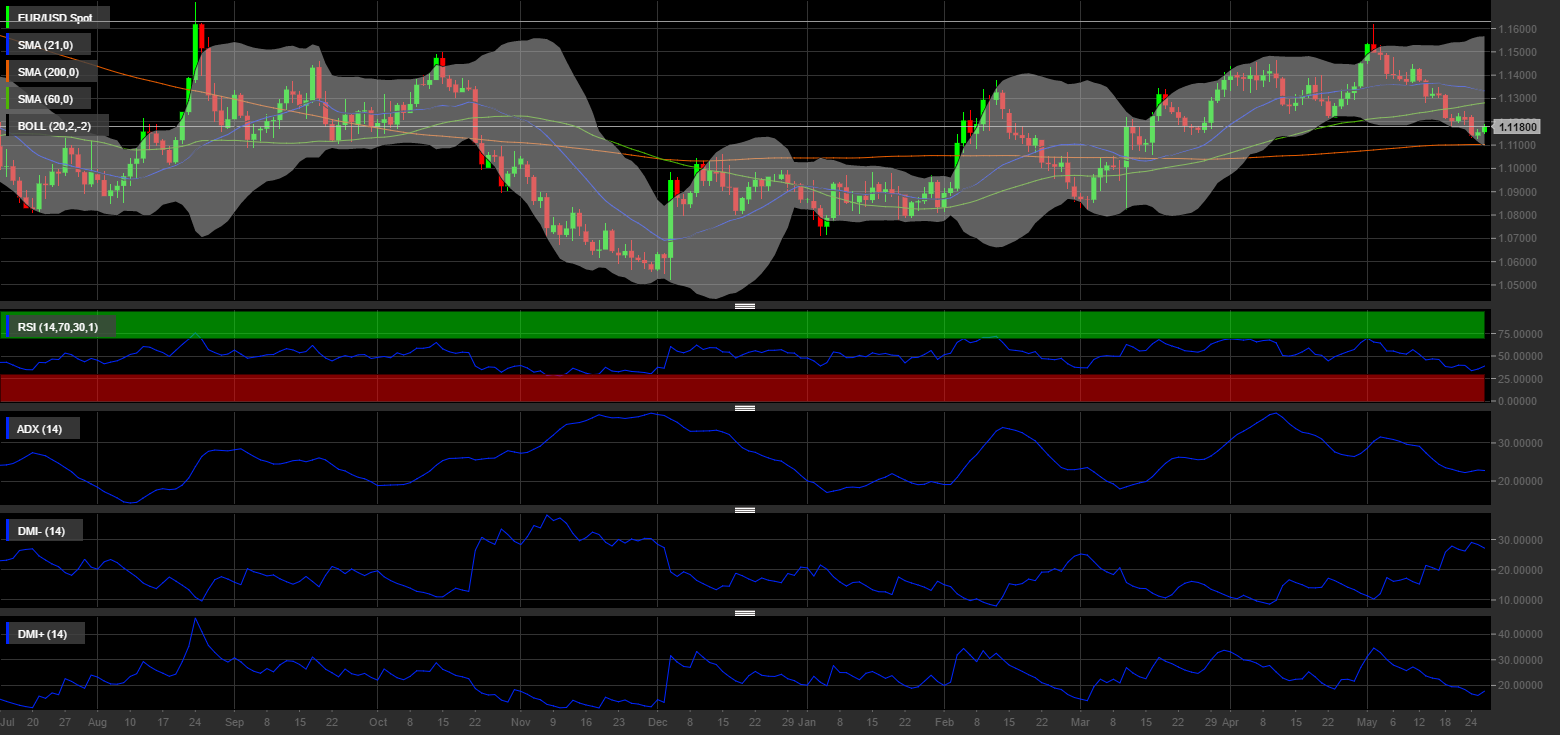Click divider handle between price chart and RSI
1560x735 pixels.
(745, 306)
